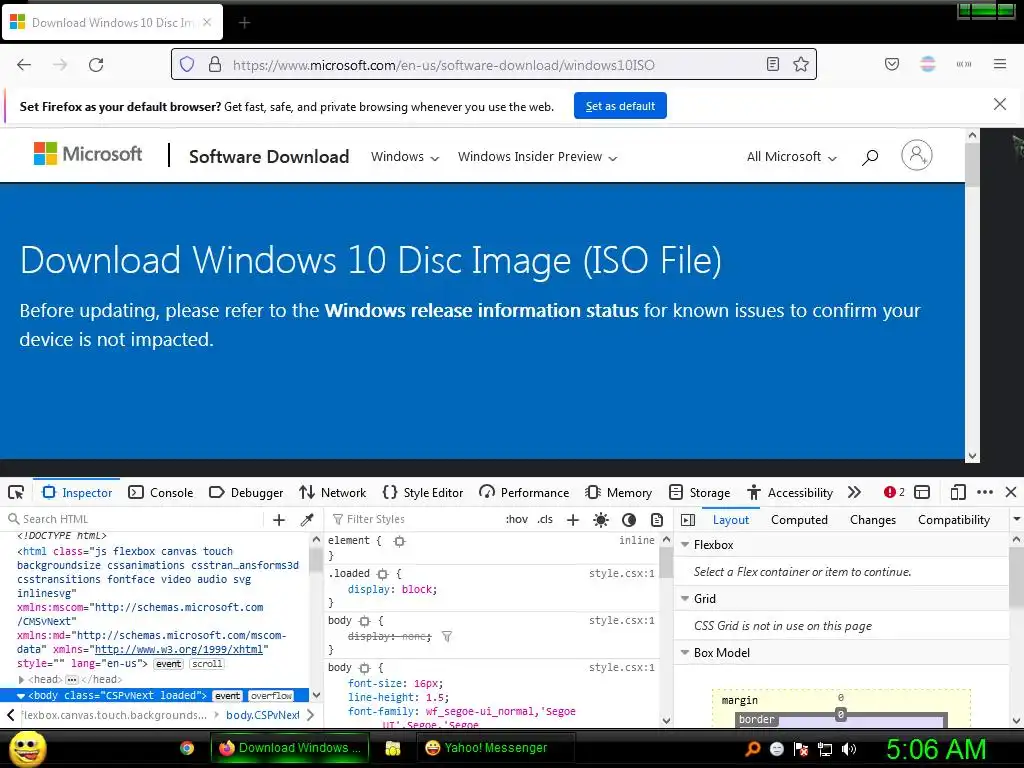Collapse the body CSPvNext loaded node

(x=21, y=696)
